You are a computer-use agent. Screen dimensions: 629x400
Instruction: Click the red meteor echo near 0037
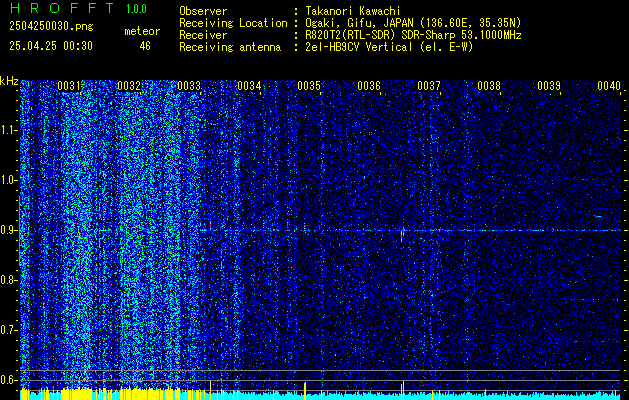click(402, 234)
